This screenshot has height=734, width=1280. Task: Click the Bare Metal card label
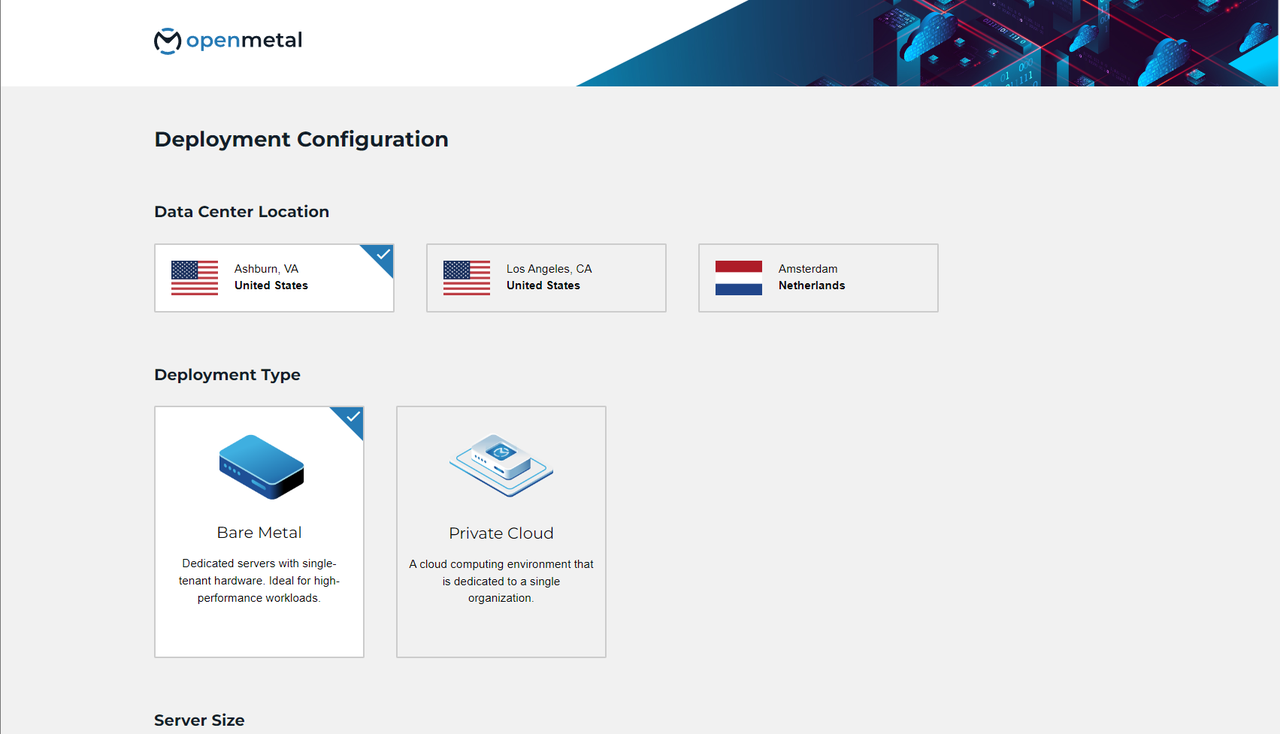click(259, 533)
